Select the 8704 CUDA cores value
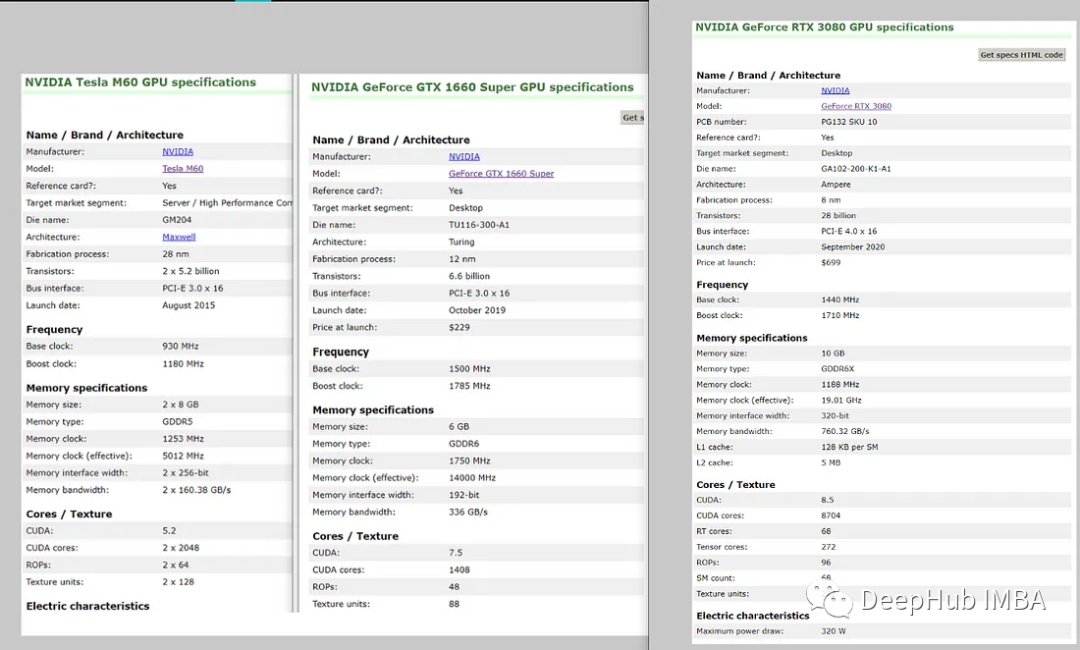1080x650 pixels. (831, 516)
